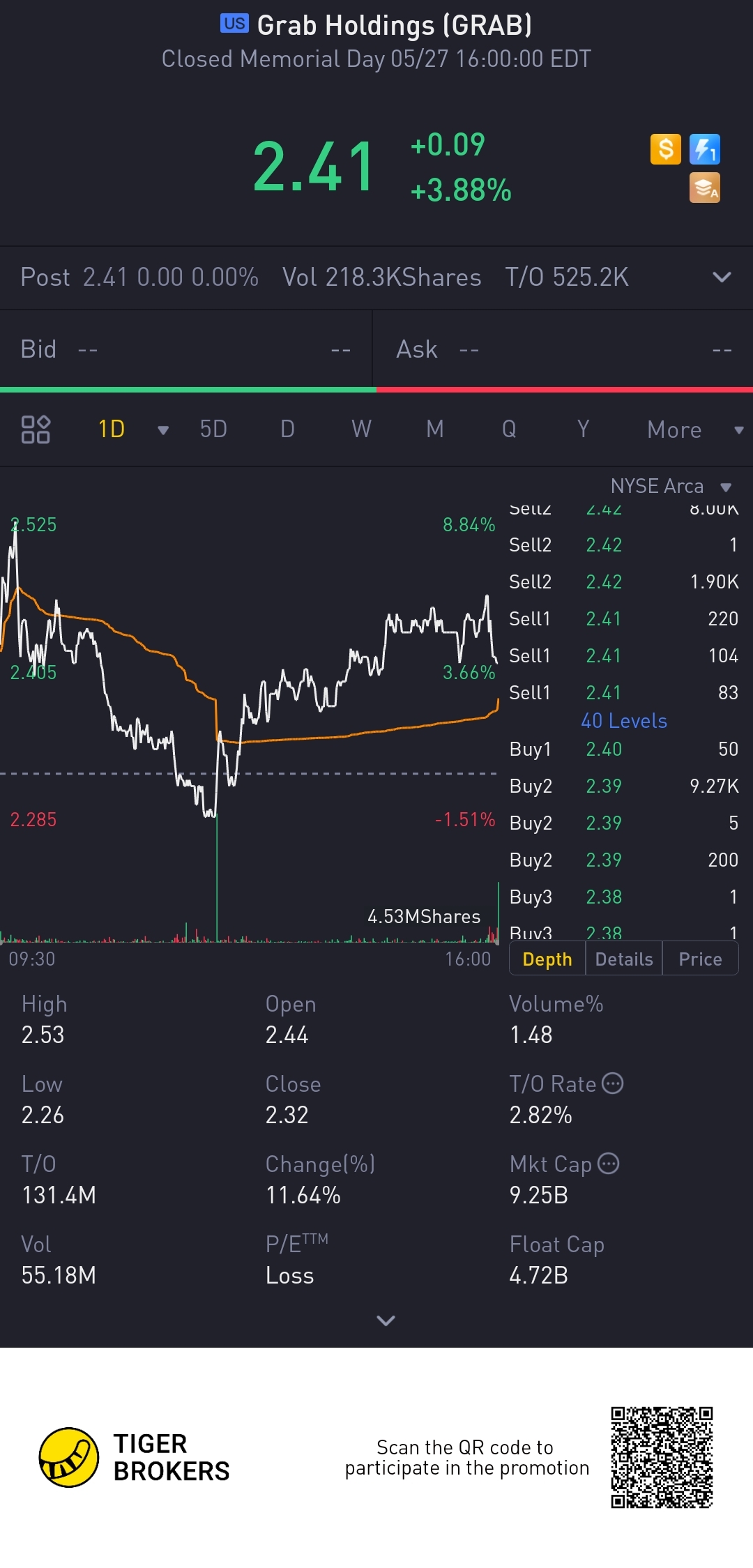Open Mkt Cap info icon
The image size is (753, 1568).
[609, 1164]
